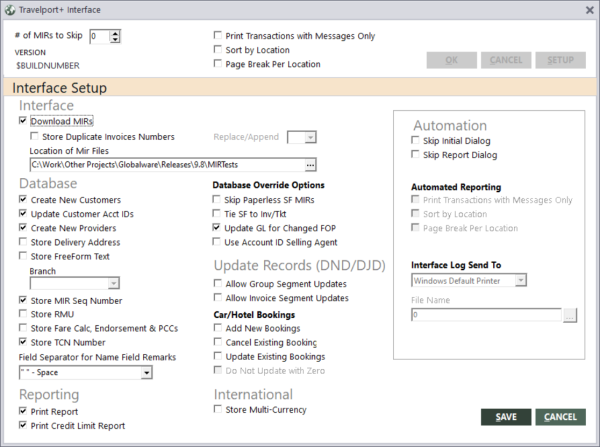
Task: Enable Add New Bookings
Action: (x=218, y=328)
